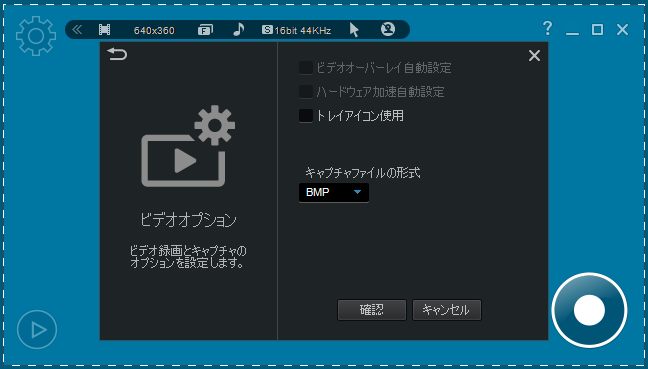Click the ビデオオプション heading

[x=188, y=220]
